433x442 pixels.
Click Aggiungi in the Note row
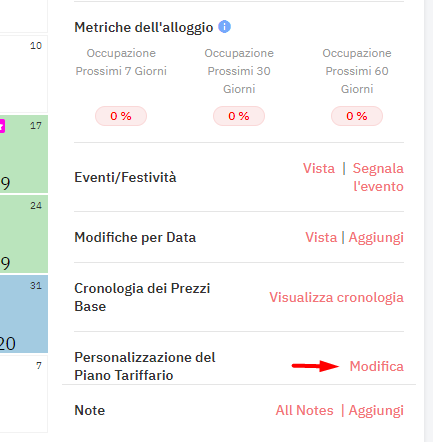pos(376,410)
